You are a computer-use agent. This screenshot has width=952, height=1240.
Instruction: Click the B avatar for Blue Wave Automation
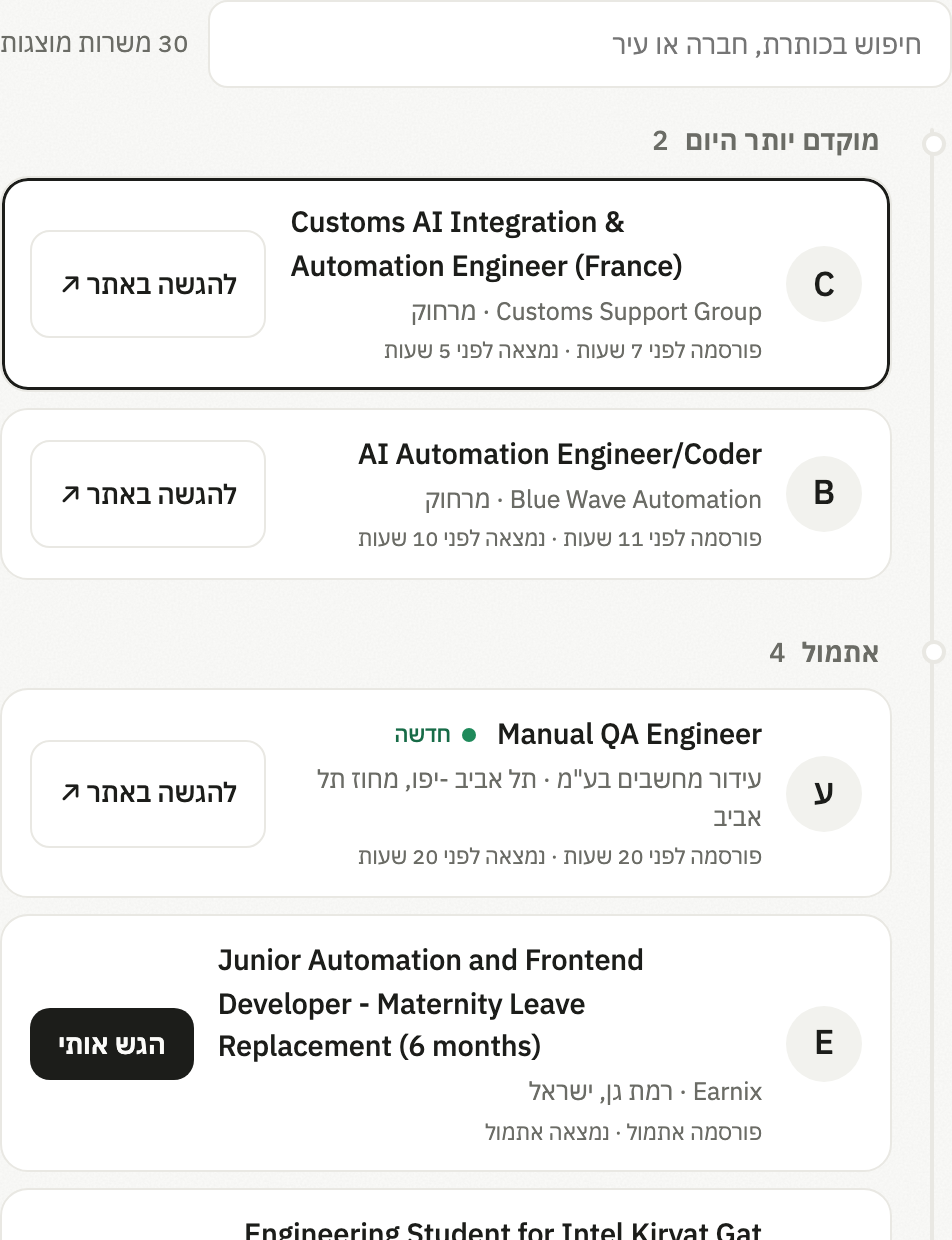pyautogui.click(x=824, y=493)
